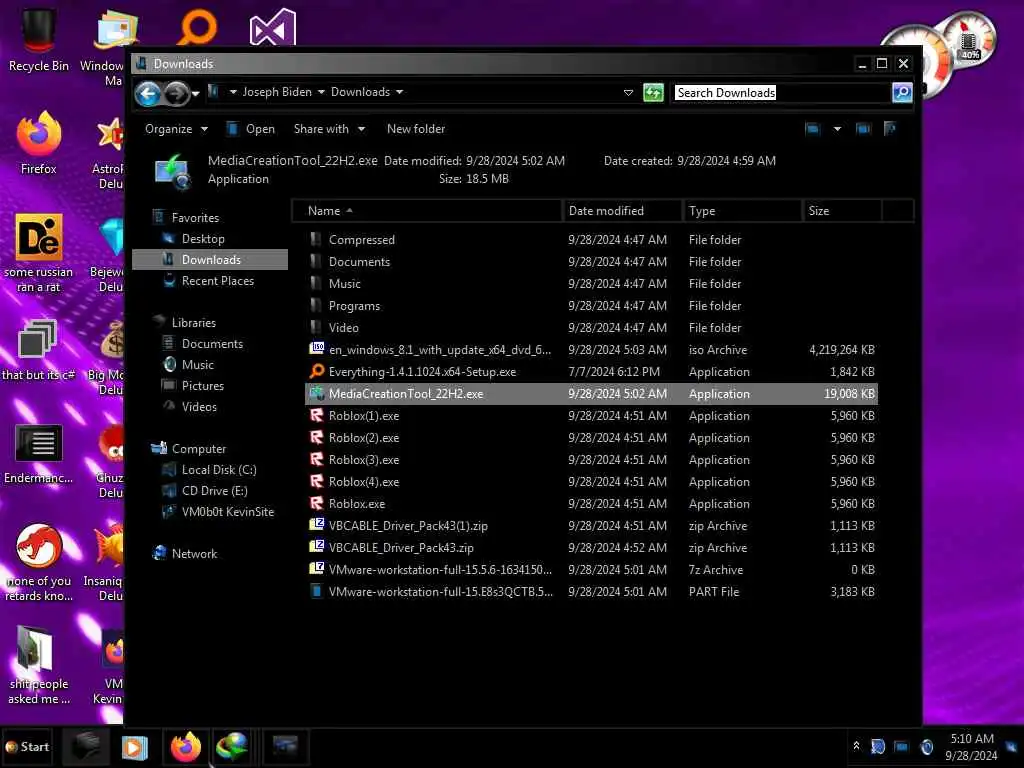Select the VMware-workstation 7z Archive file
Image resolution: width=1024 pixels, height=768 pixels.
click(x=592, y=569)
